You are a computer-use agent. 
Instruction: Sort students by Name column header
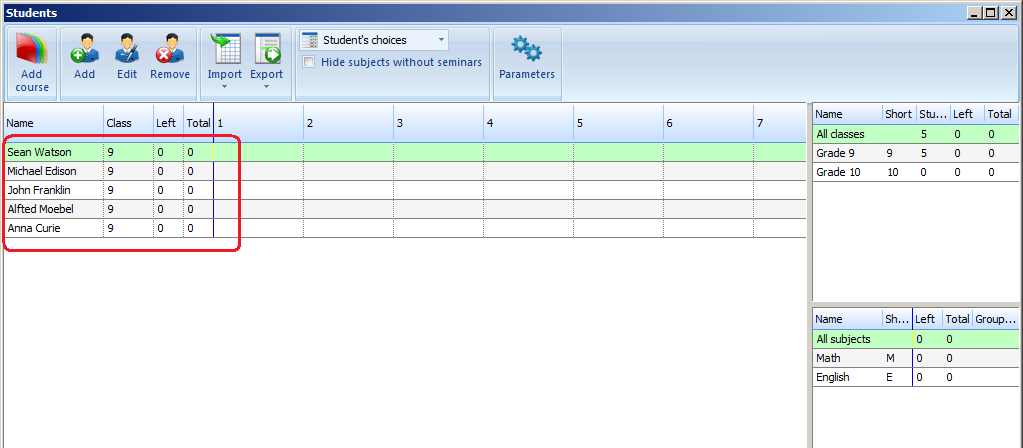click(52, 123)
